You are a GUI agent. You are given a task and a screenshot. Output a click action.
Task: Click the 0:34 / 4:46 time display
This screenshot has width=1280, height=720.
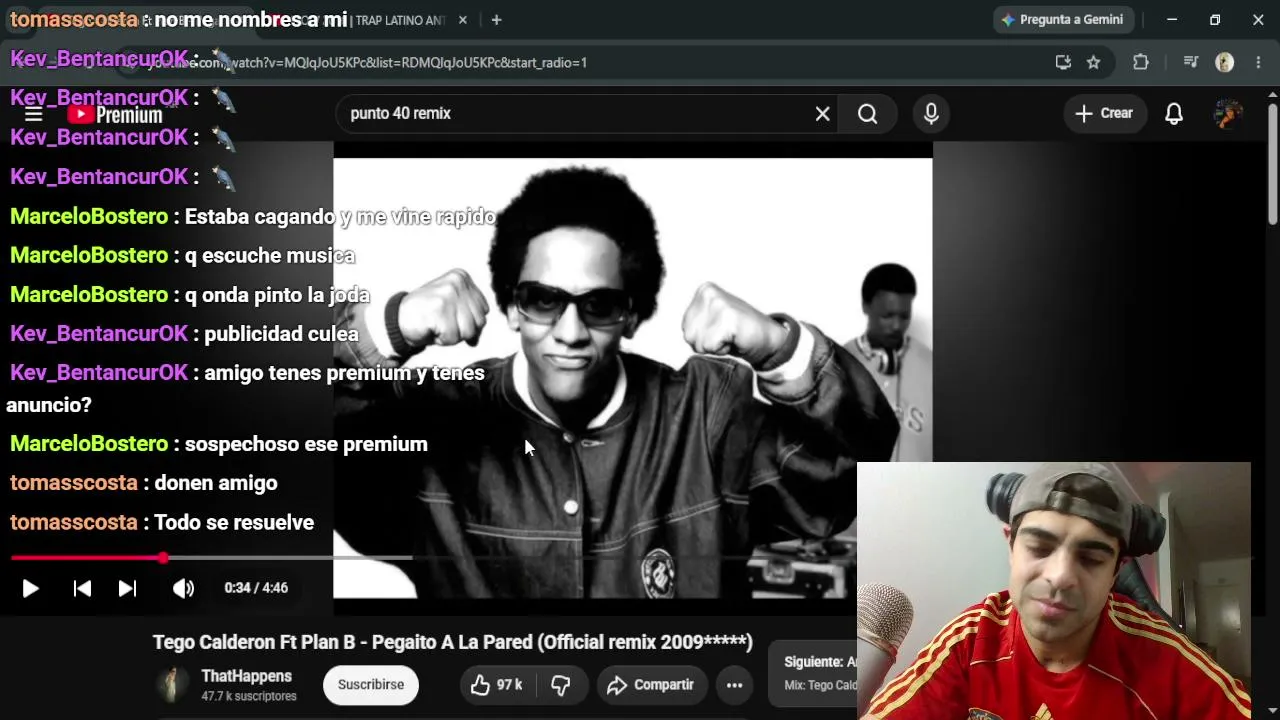(256, 588)
